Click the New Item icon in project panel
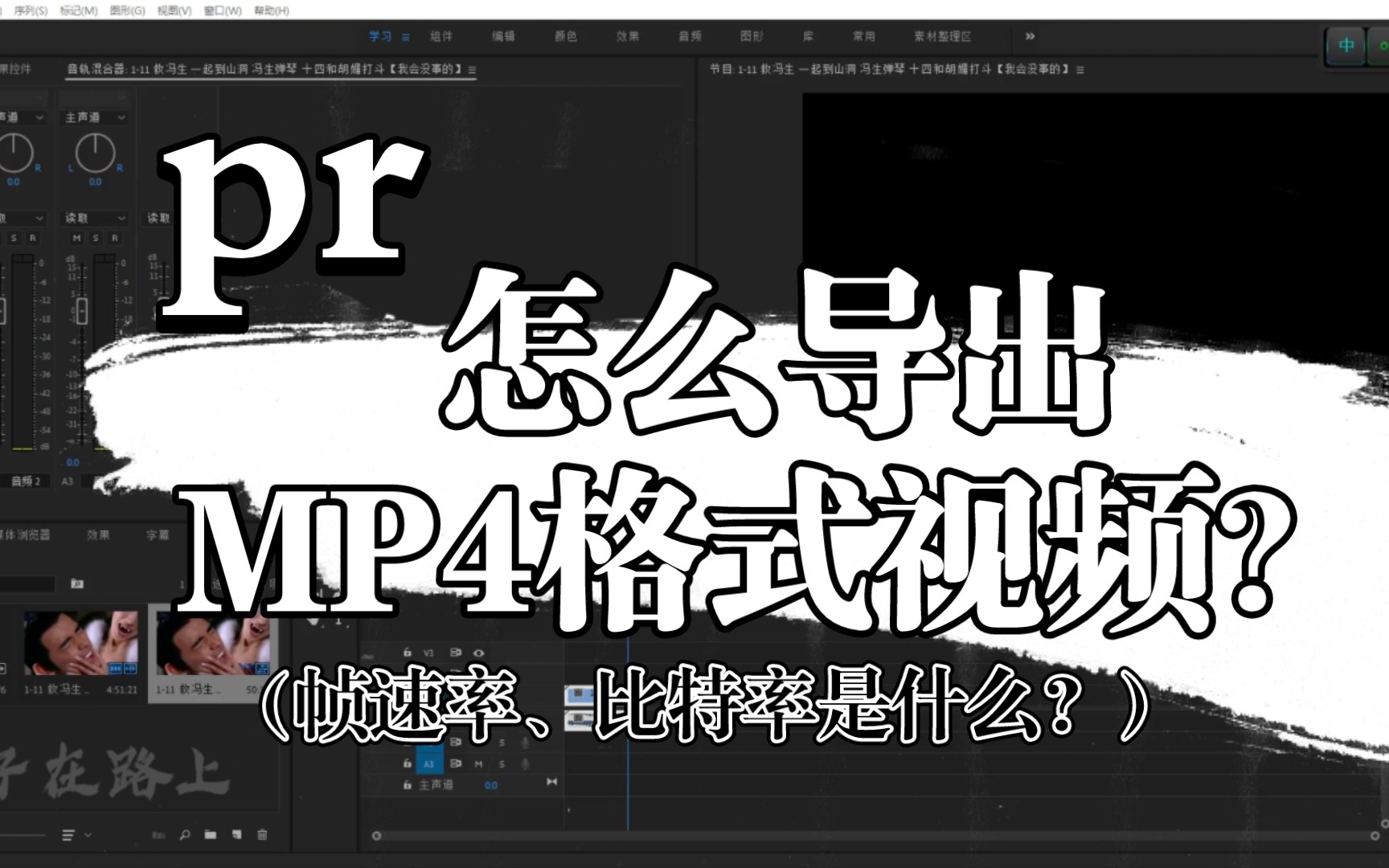This screenshot has height=868, width=1389. pos(236,835)
